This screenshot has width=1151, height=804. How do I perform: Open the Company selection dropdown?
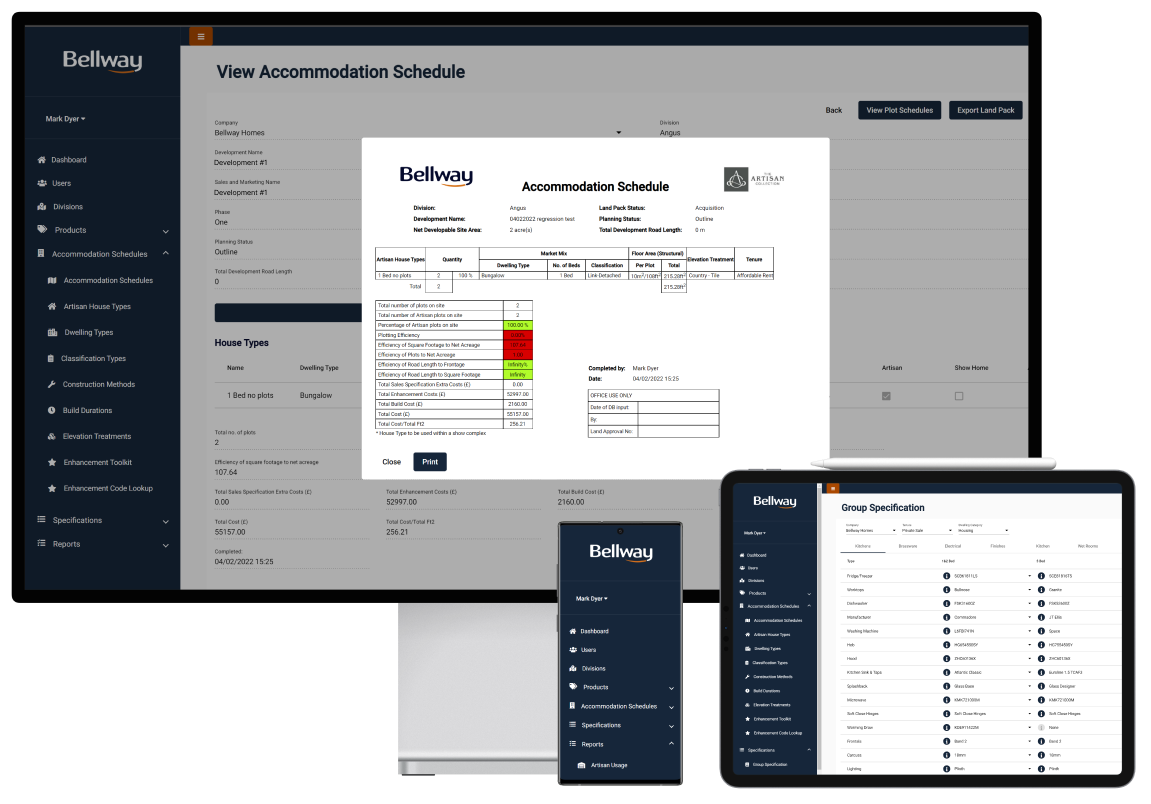pos(620,133)
